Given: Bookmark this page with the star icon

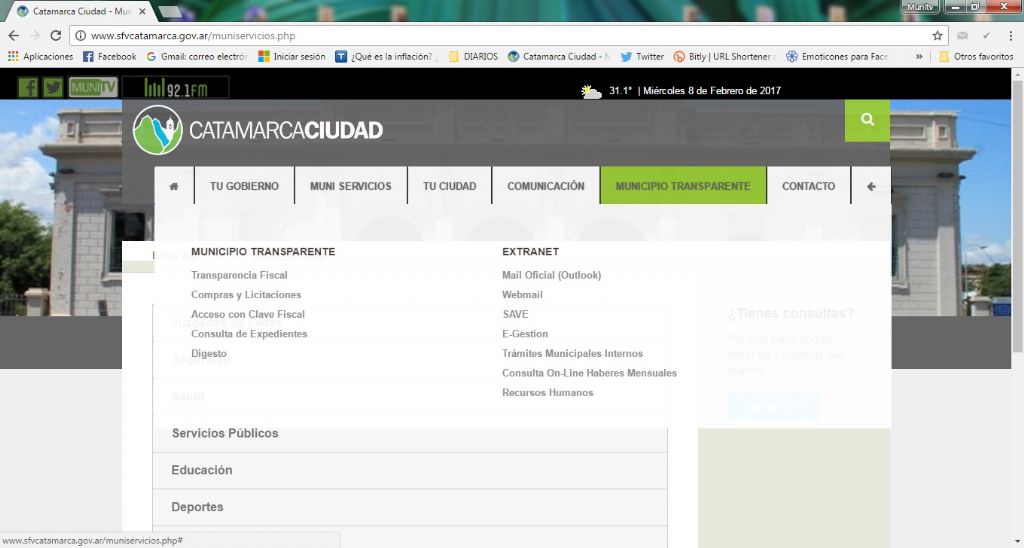Looking at the screenshot, I should point(937,35).
